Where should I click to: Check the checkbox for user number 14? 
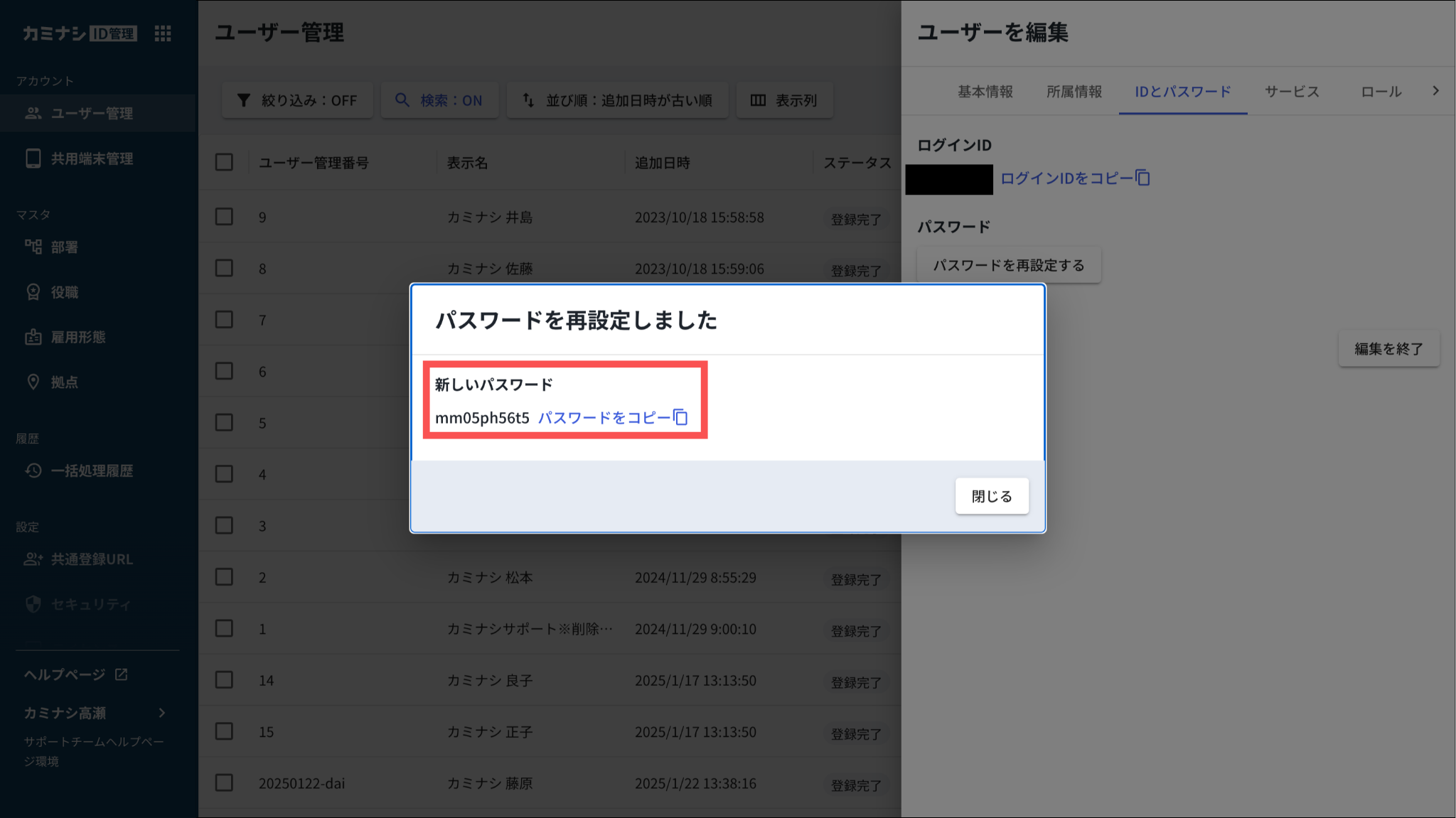[x=224, y=680]
